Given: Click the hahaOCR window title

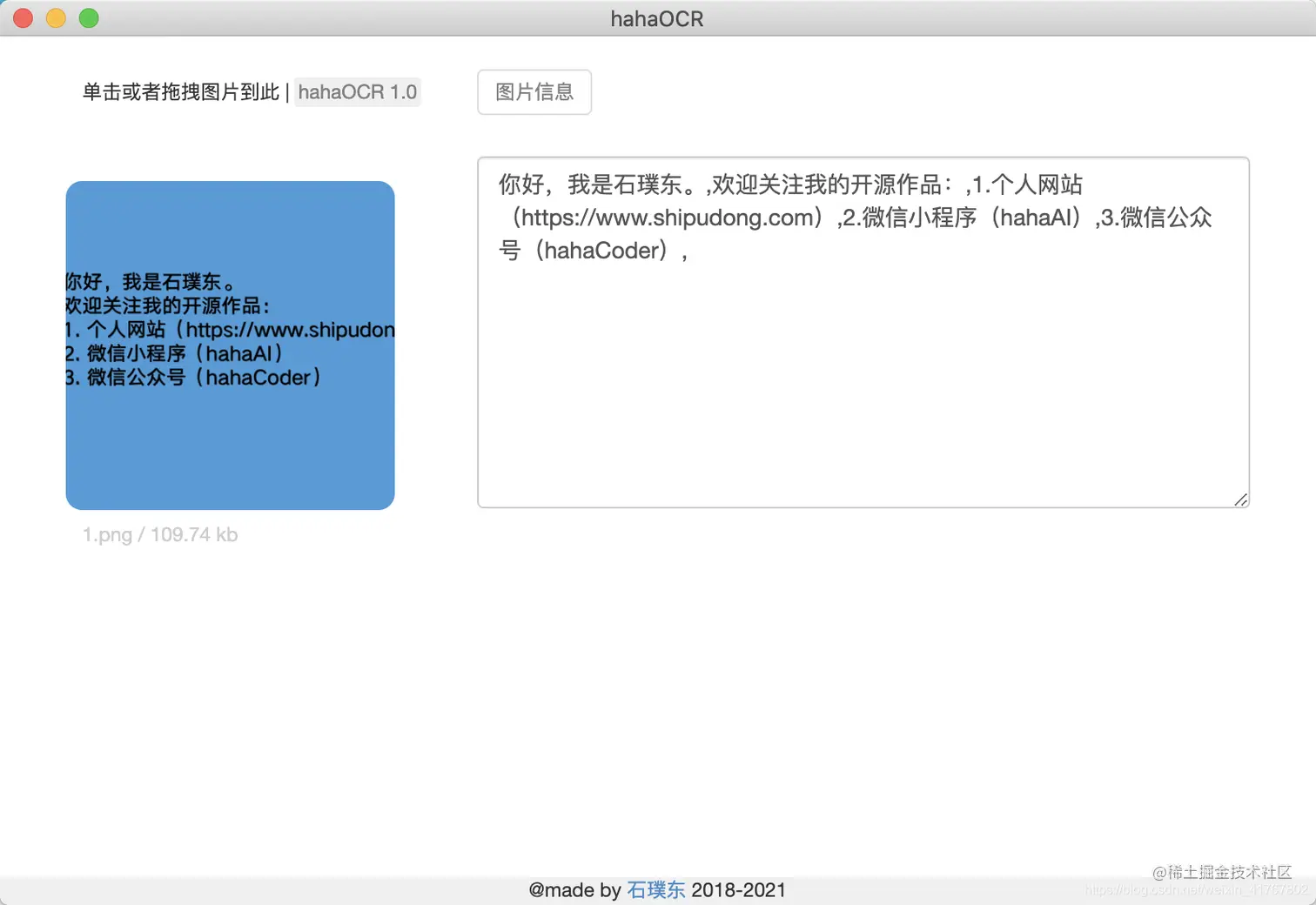Looking at the screenshot, I should click(x=657, y=18).
